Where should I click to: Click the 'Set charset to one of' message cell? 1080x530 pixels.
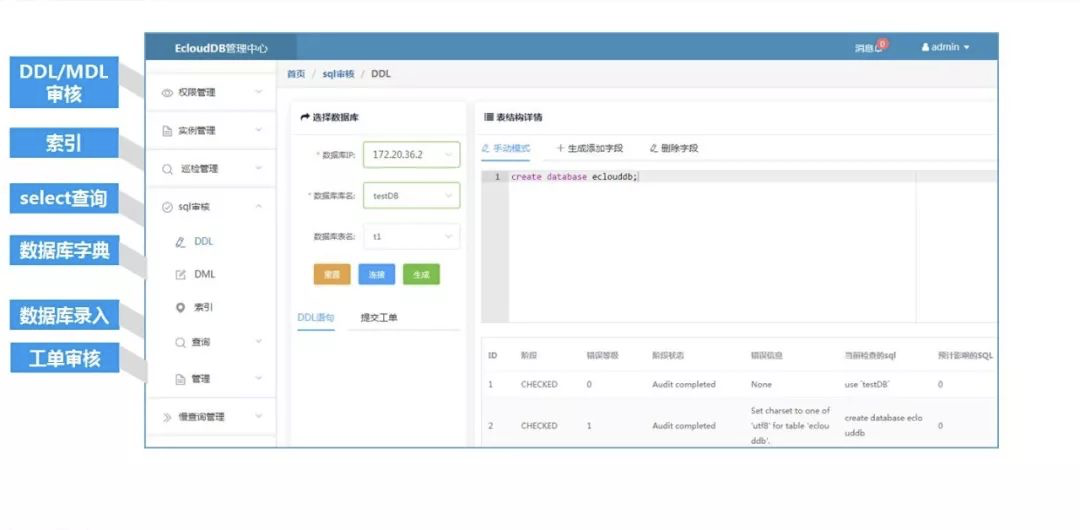coord(791,425)
